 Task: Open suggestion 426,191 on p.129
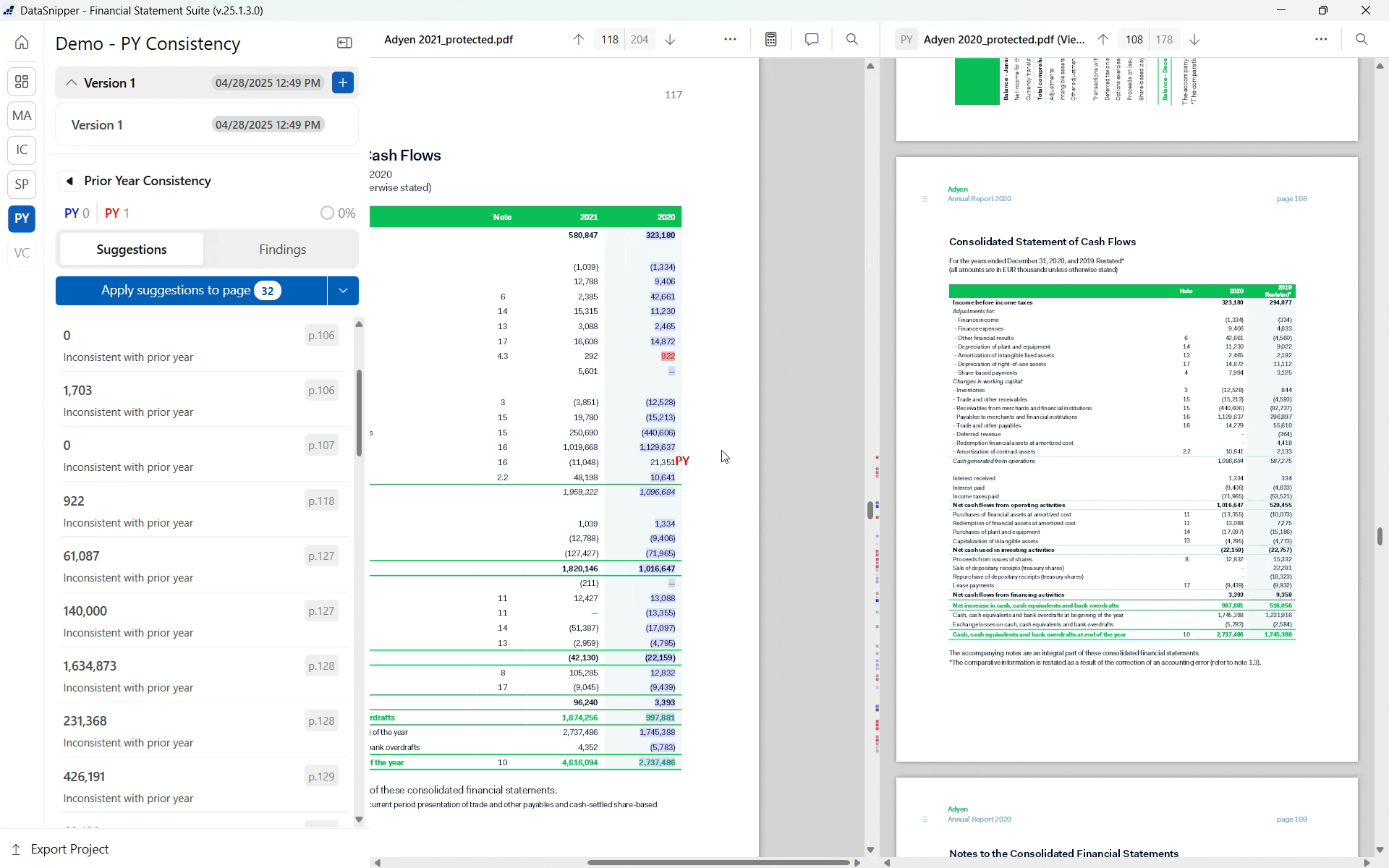[x=202, y=786]
